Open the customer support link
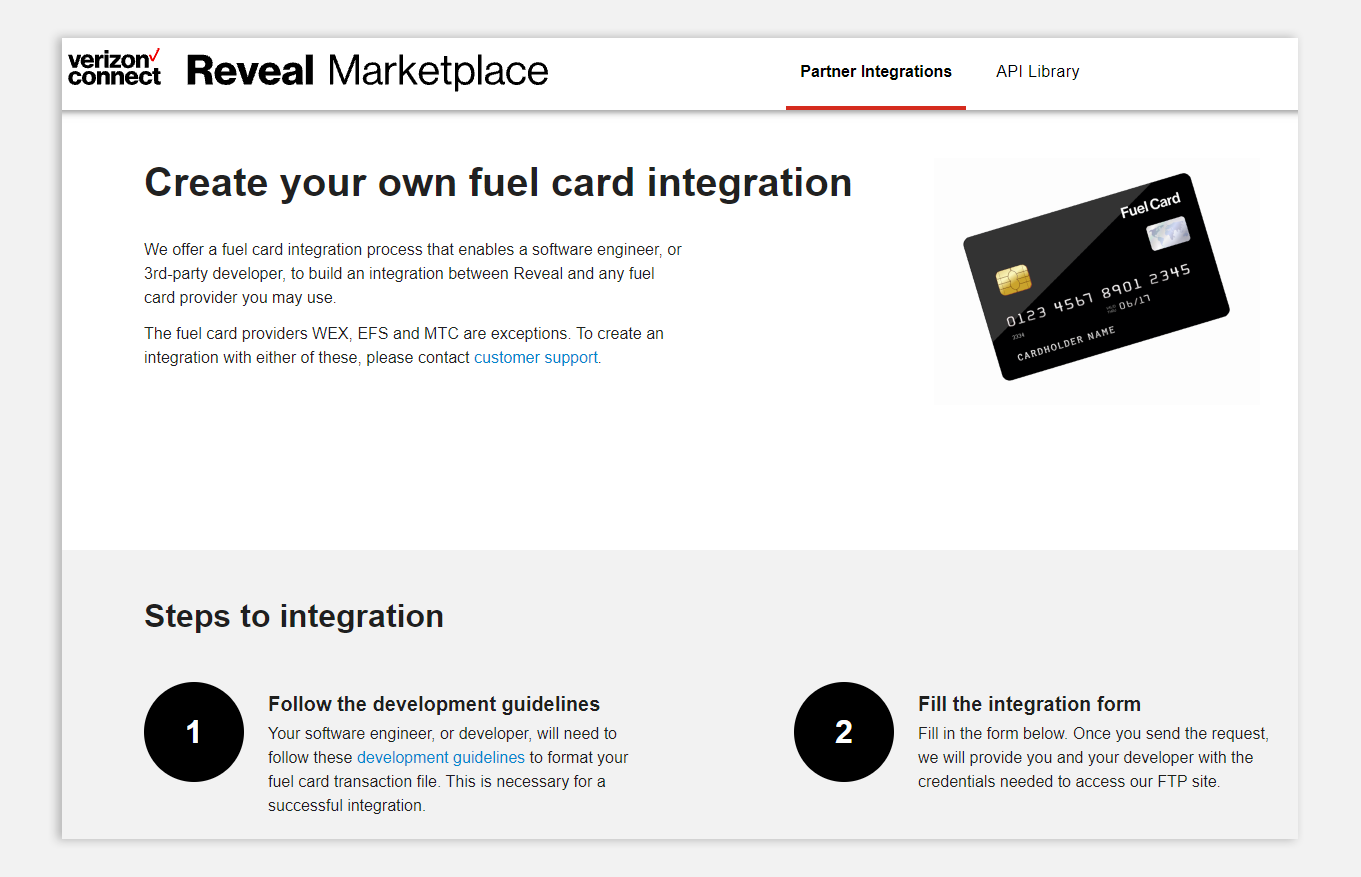 coord(536,357)
